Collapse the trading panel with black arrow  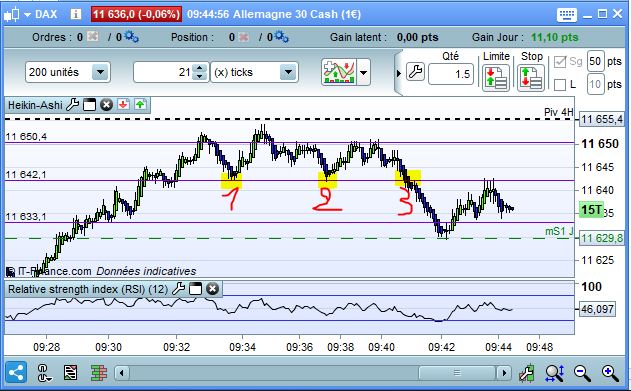point(398,73)
